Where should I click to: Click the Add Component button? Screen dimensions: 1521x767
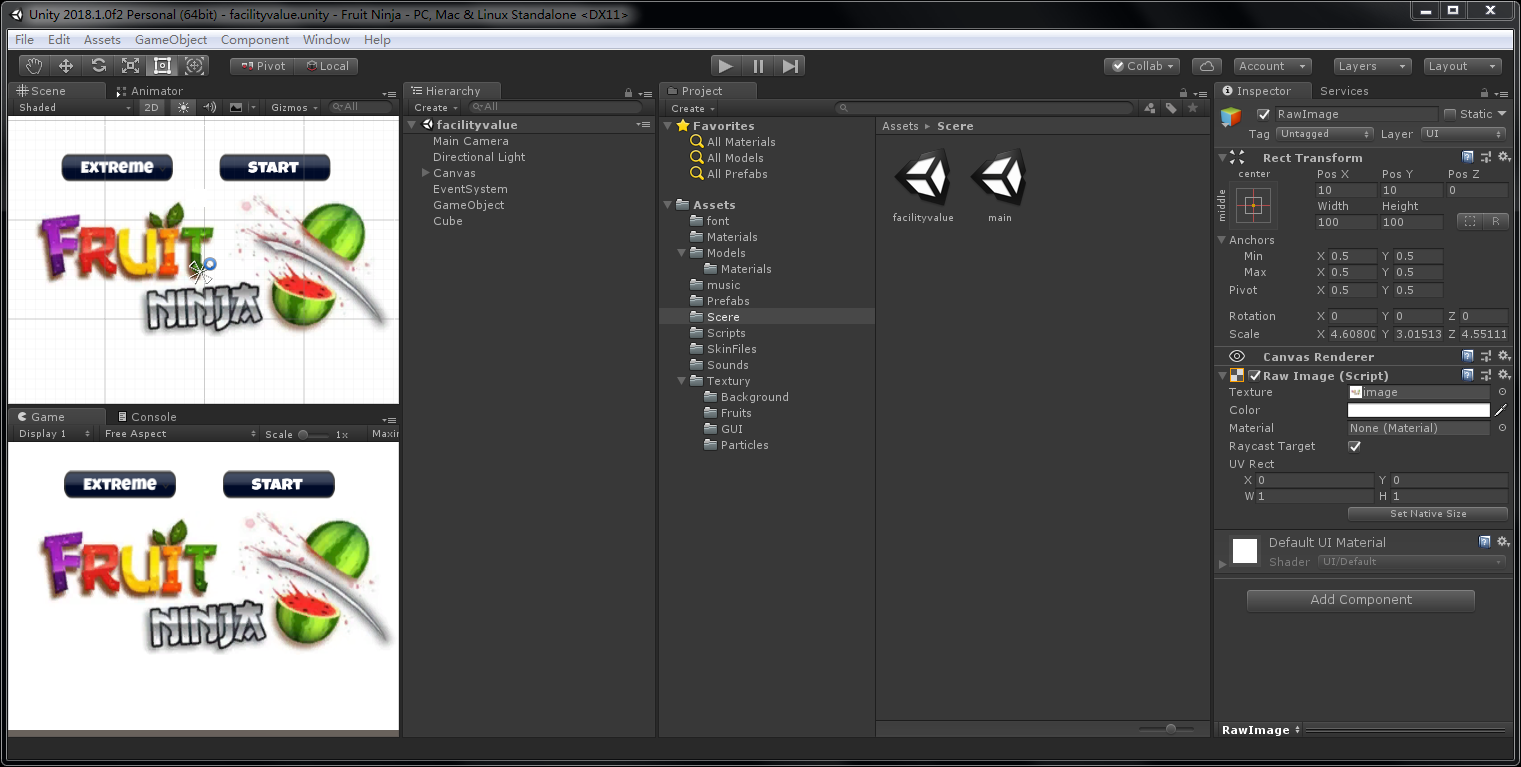(x=1361, y=600)
